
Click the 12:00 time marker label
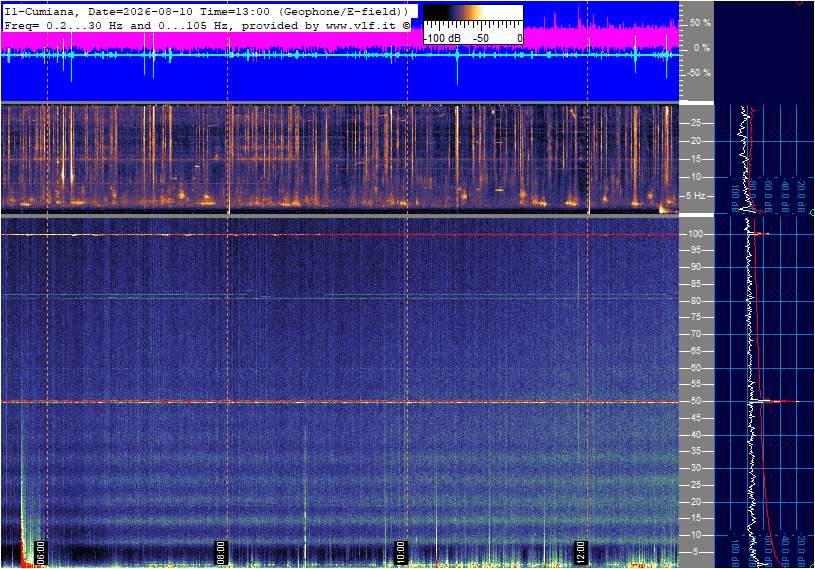tap(580, 552)
